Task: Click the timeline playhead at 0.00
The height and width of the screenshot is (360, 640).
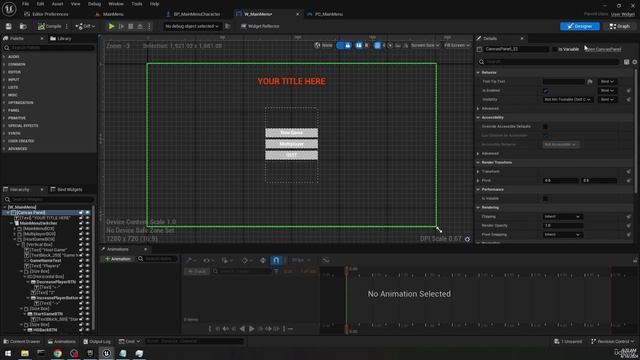Action: (x=347, y=270)
